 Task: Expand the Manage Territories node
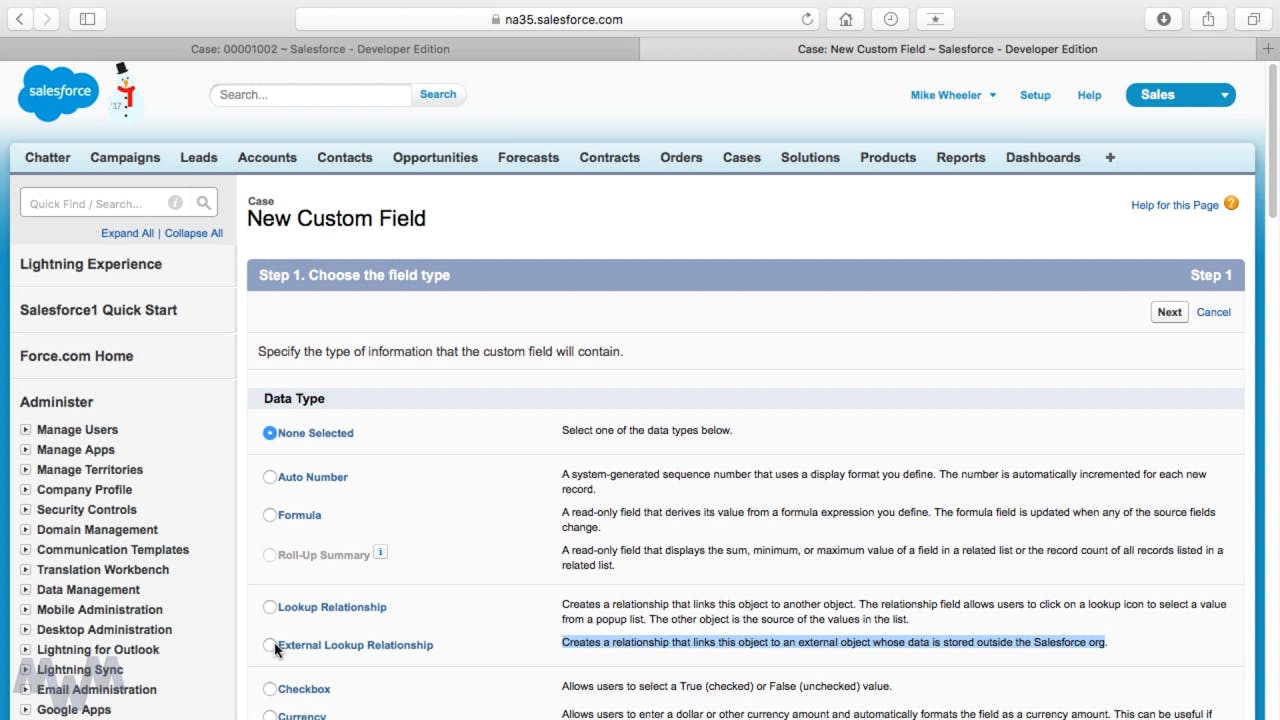(25, 470)
